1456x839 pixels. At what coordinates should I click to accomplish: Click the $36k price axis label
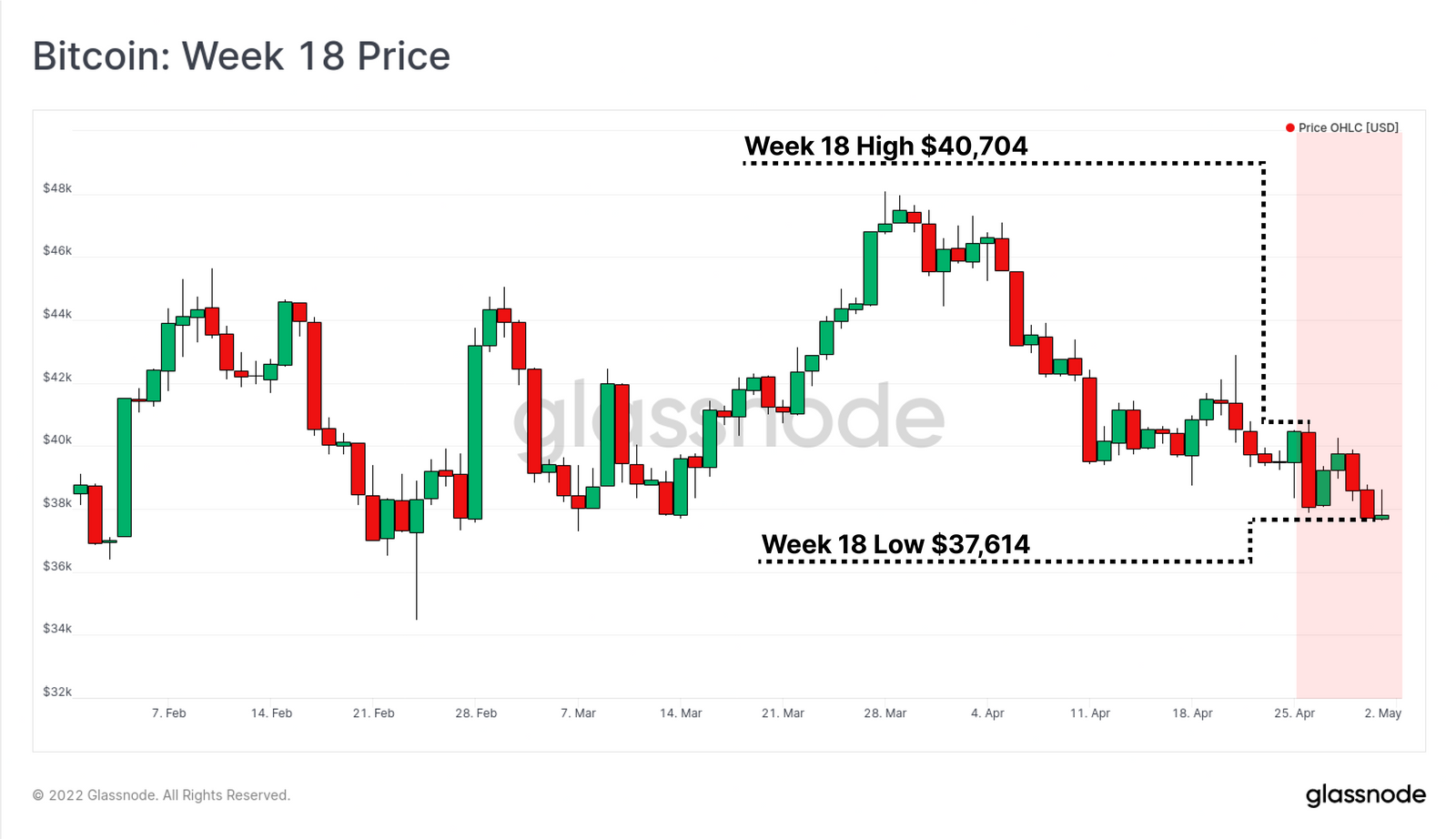click(x=57, y=566)
